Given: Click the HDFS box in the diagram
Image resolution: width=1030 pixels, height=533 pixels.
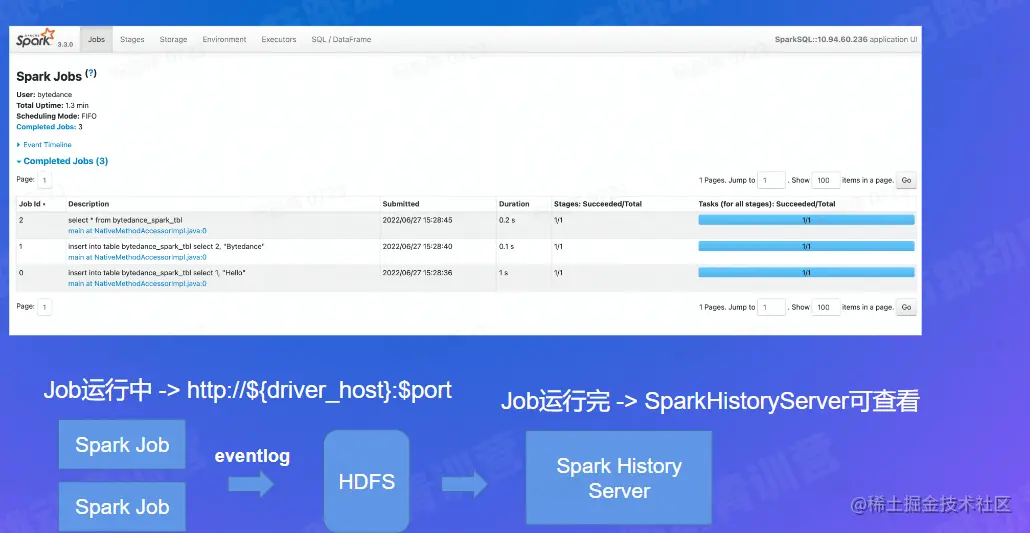Looking at the screenshot, I should [x=367, y=482].
